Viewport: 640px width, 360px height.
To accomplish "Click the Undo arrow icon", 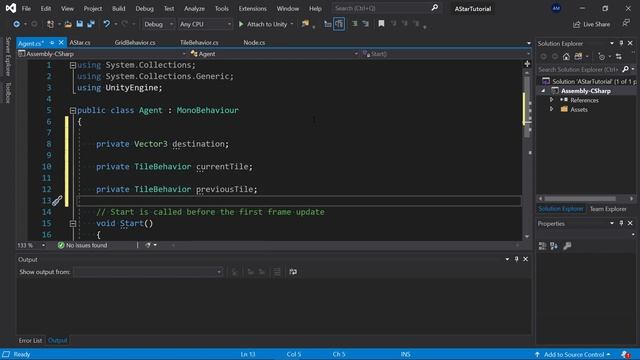I will click(x=107, y=24).
